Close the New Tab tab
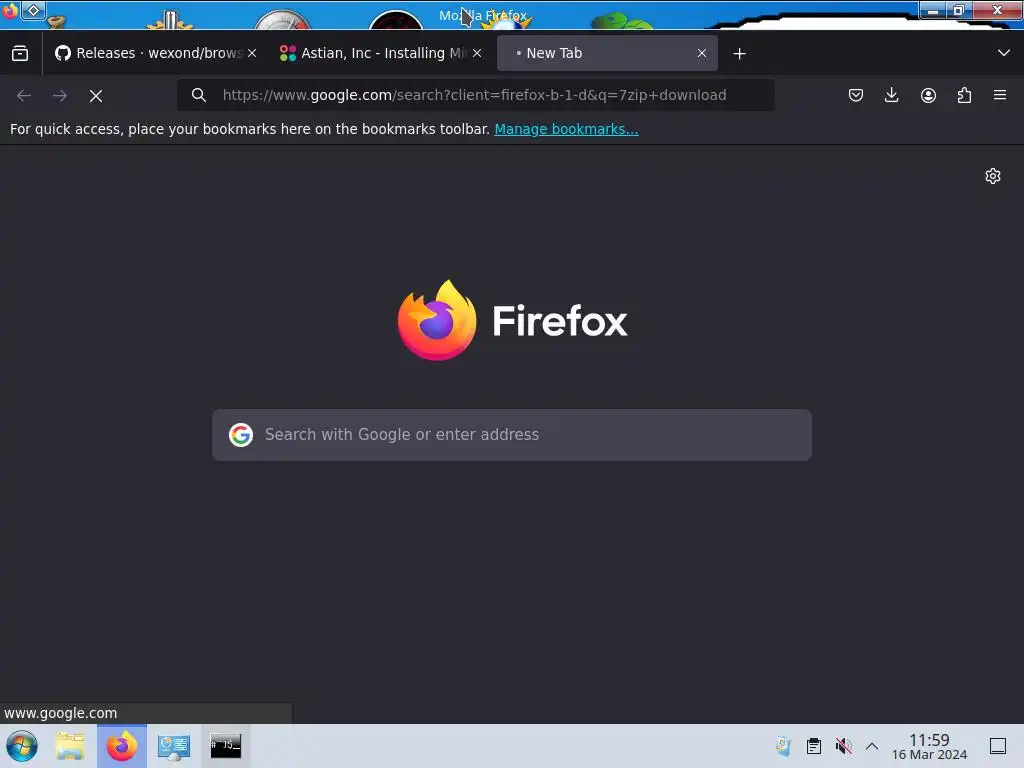This screenshot has width=1024, height=768. [702, 53]
